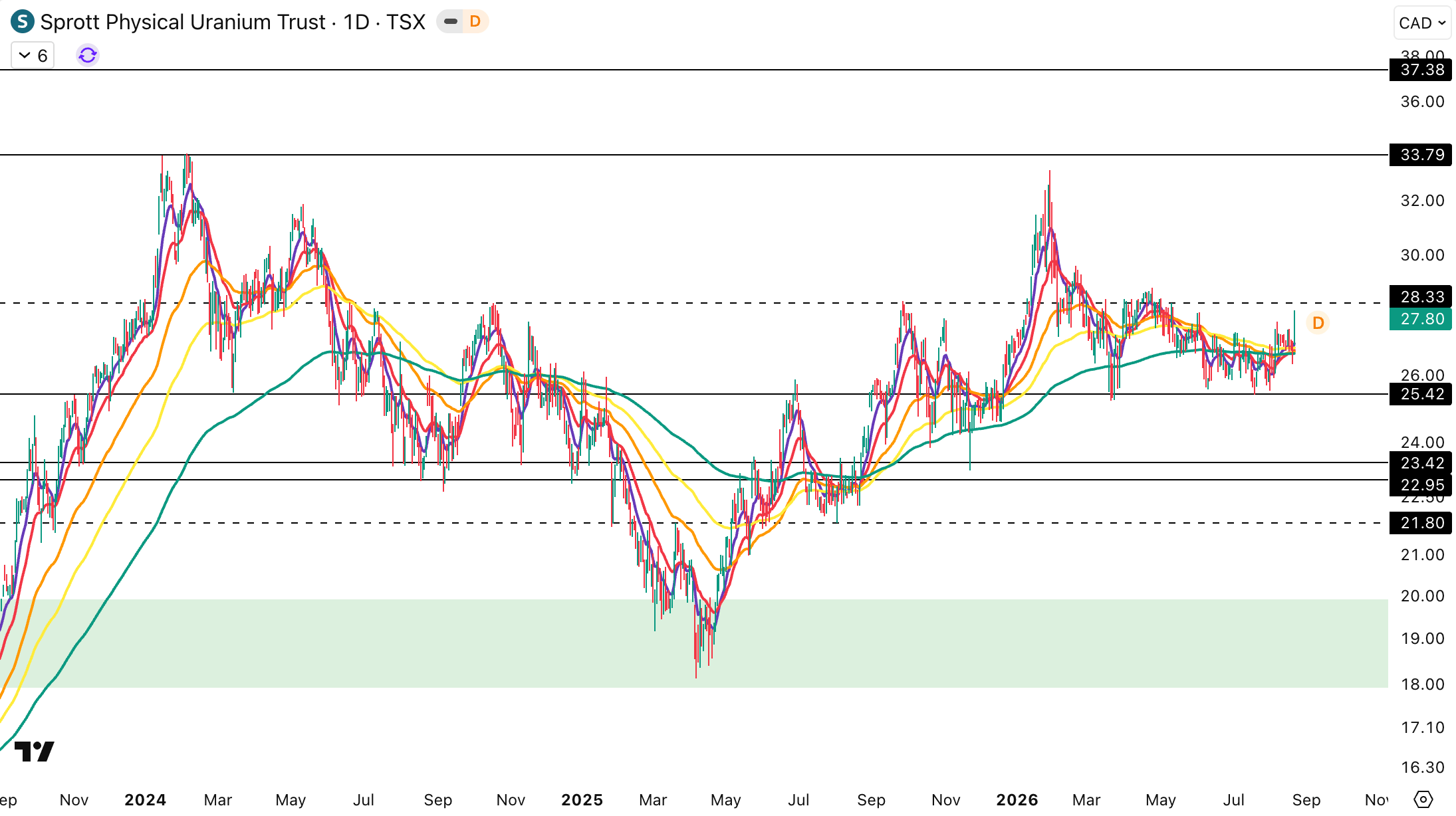Click the 30.00 price axis tick
Viewport: 1456px width, 816px height.
tap(1422, 255)
